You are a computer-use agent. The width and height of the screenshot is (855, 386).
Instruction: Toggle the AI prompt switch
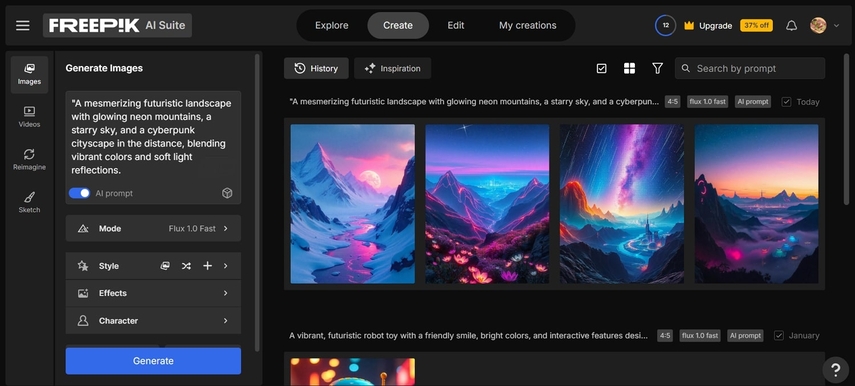click(x=80, y=193)
